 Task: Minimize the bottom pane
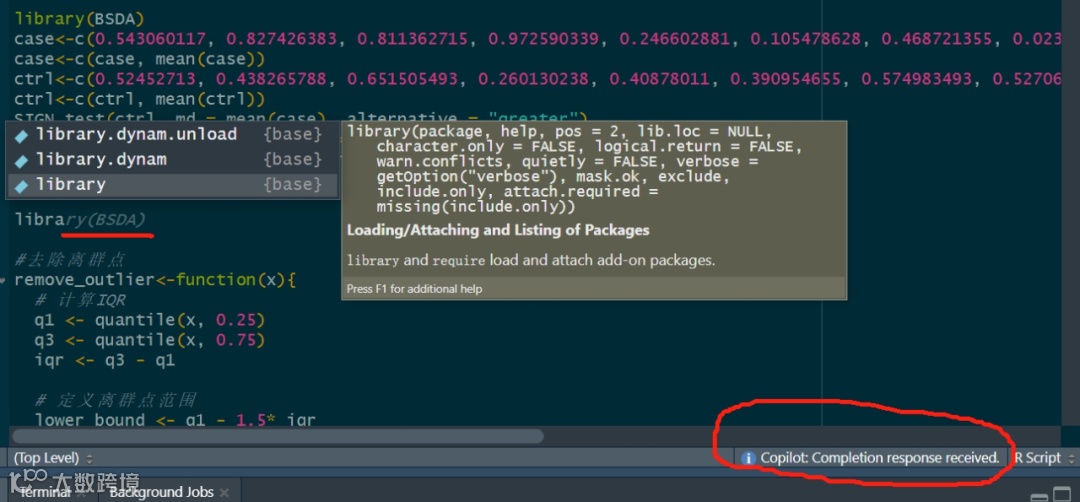tap(1038, 496)
